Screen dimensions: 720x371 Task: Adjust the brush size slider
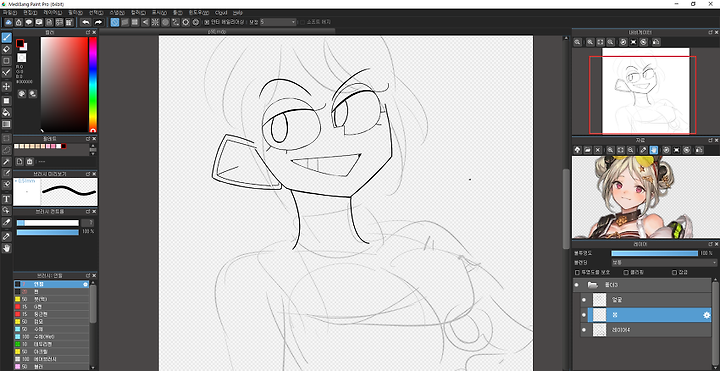[48, 223]
